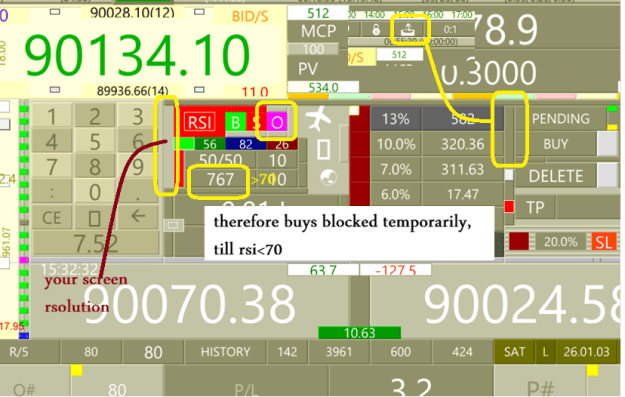Click the green 56 cell

tap(210, 144)
